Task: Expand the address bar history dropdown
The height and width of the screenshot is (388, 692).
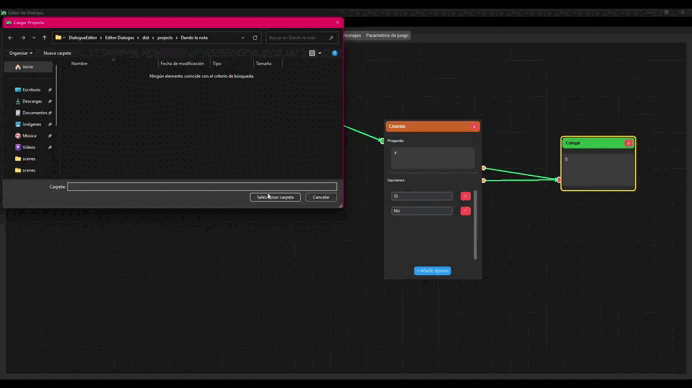Action: [243, 38]
